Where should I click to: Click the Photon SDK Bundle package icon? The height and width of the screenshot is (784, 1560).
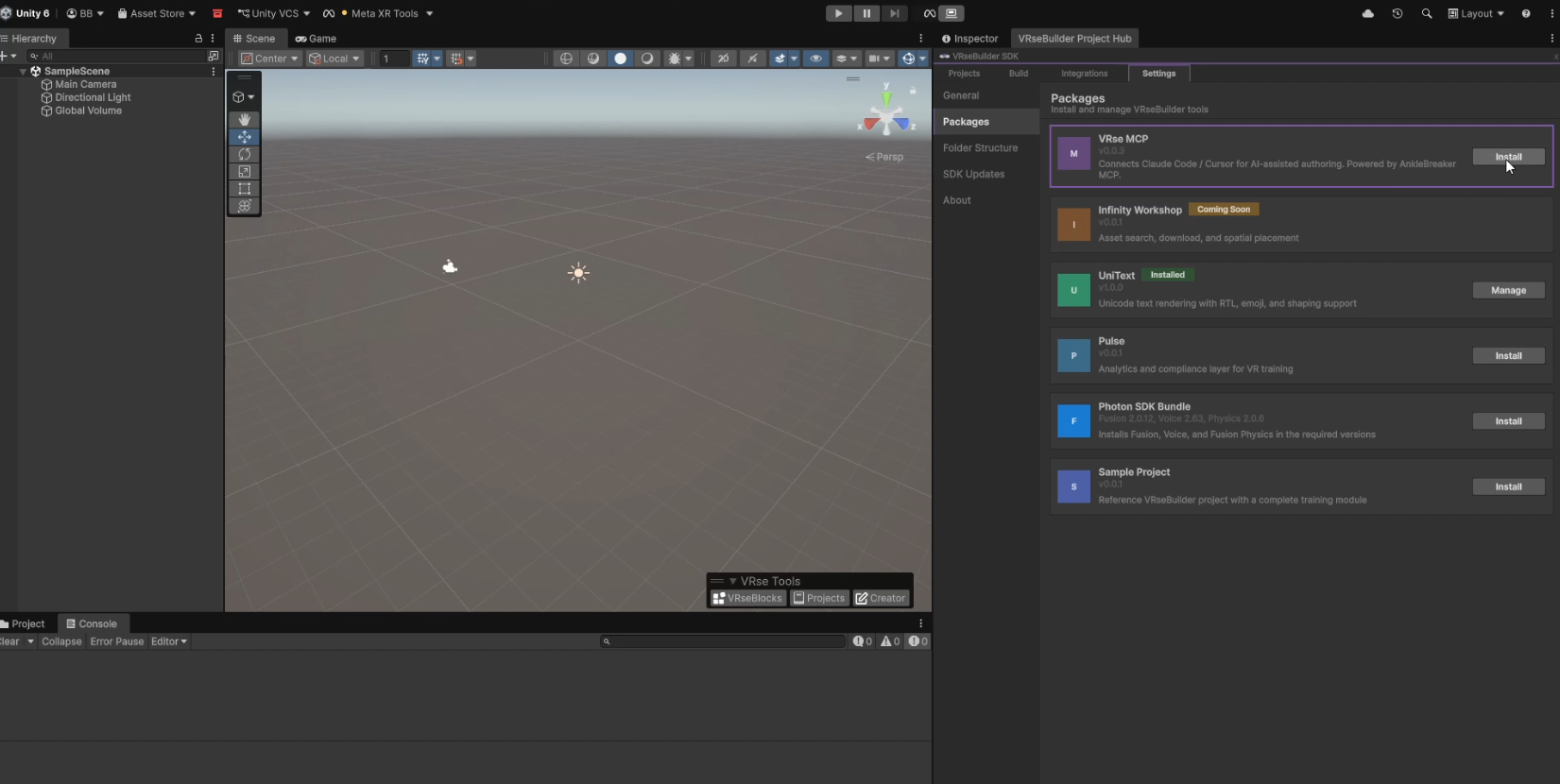coord(1073,421)
